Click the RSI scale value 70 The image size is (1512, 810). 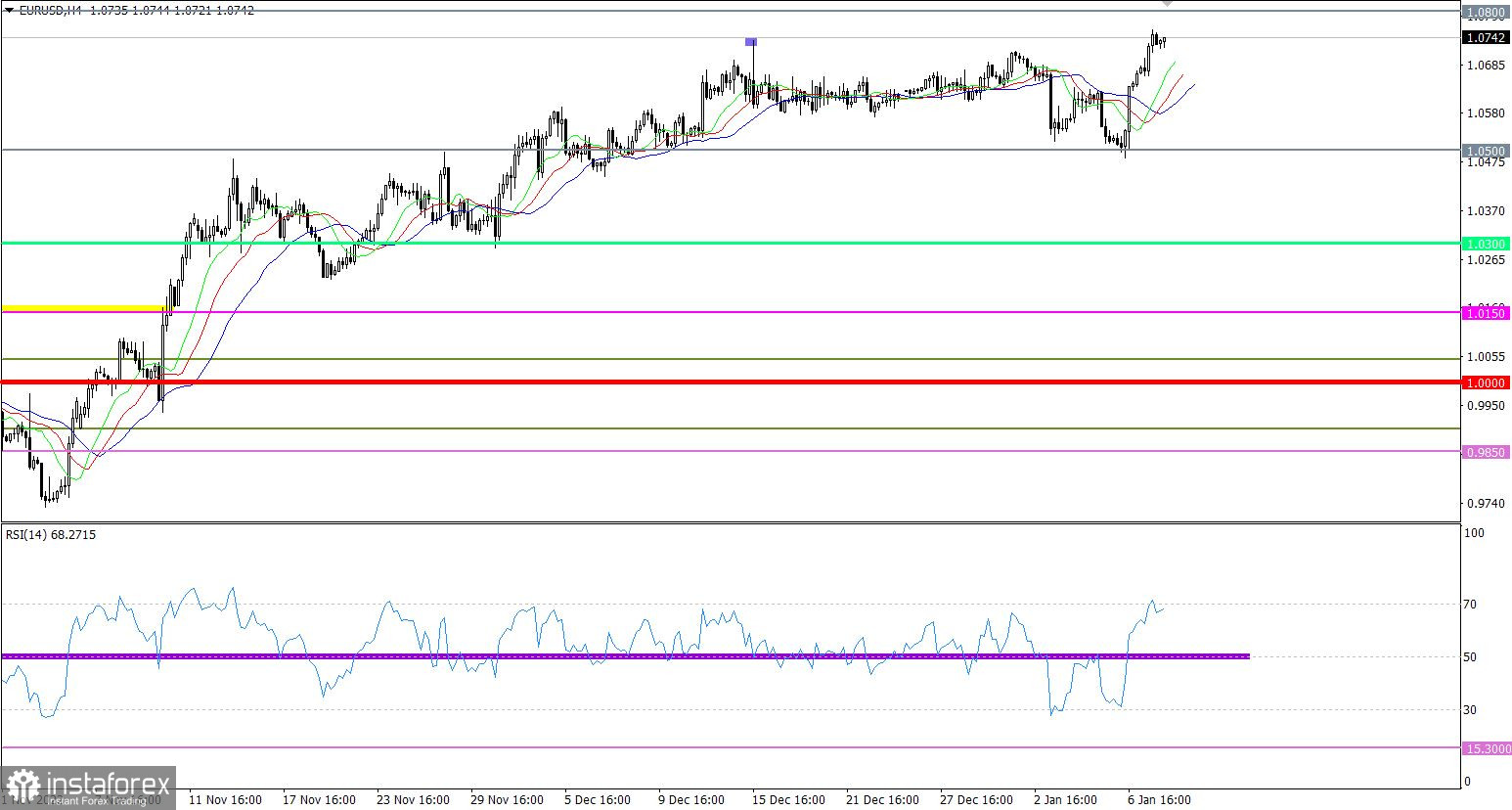(x=1470, y=605)
